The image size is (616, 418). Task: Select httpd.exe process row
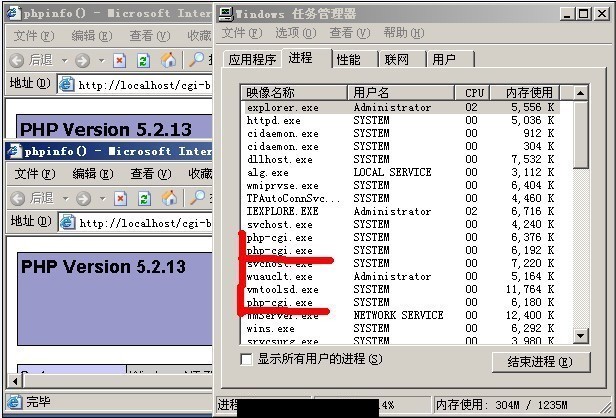tap(400, 121)
